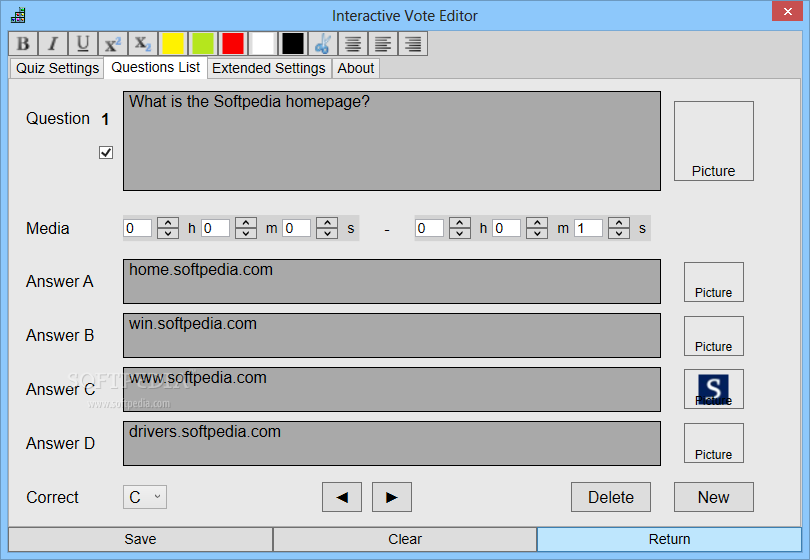This screenshot has height=560, width=810.
Task: Click the Answer B field win.softpedia.com
Action: click(392, 335)
